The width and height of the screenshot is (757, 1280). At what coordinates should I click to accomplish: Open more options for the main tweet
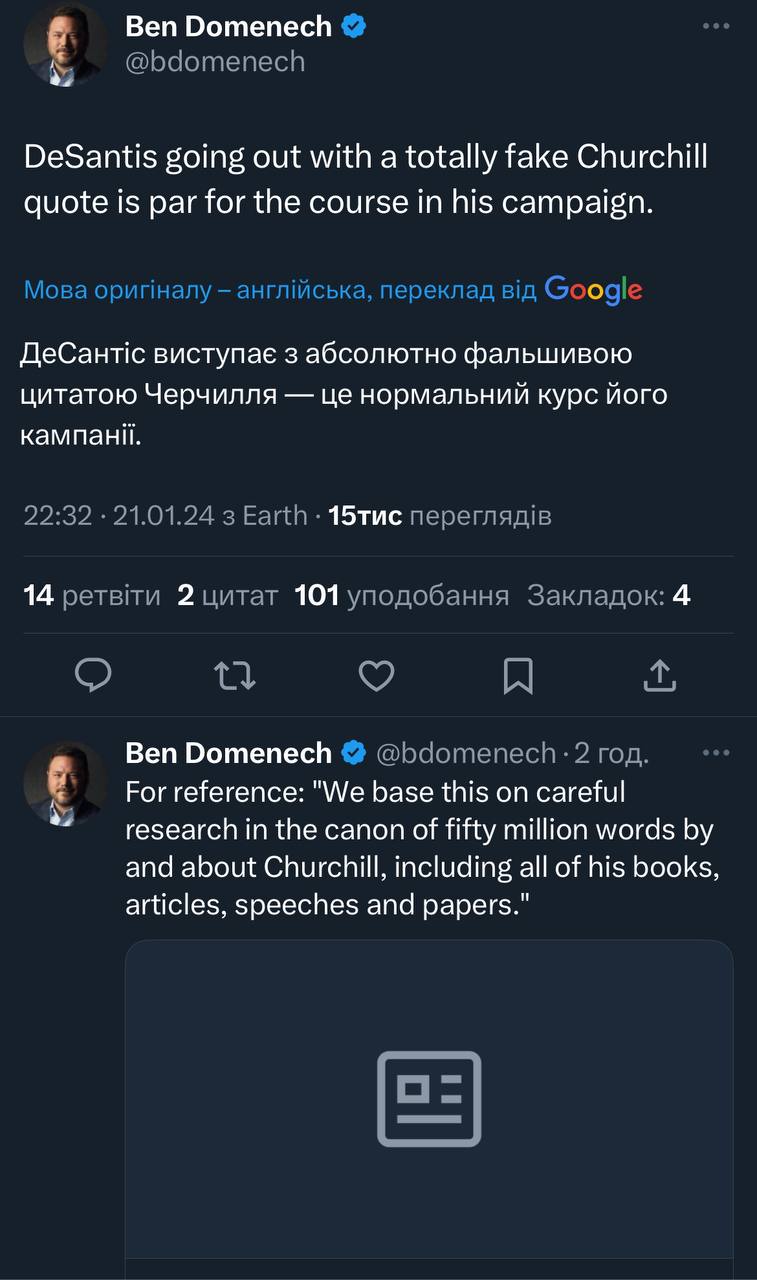point(716,27)
